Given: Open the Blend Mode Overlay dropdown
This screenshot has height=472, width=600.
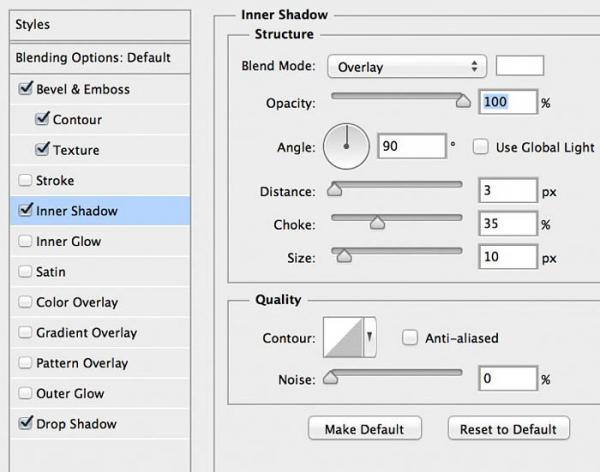Looking at the screenshot, I should click(406, 67).
